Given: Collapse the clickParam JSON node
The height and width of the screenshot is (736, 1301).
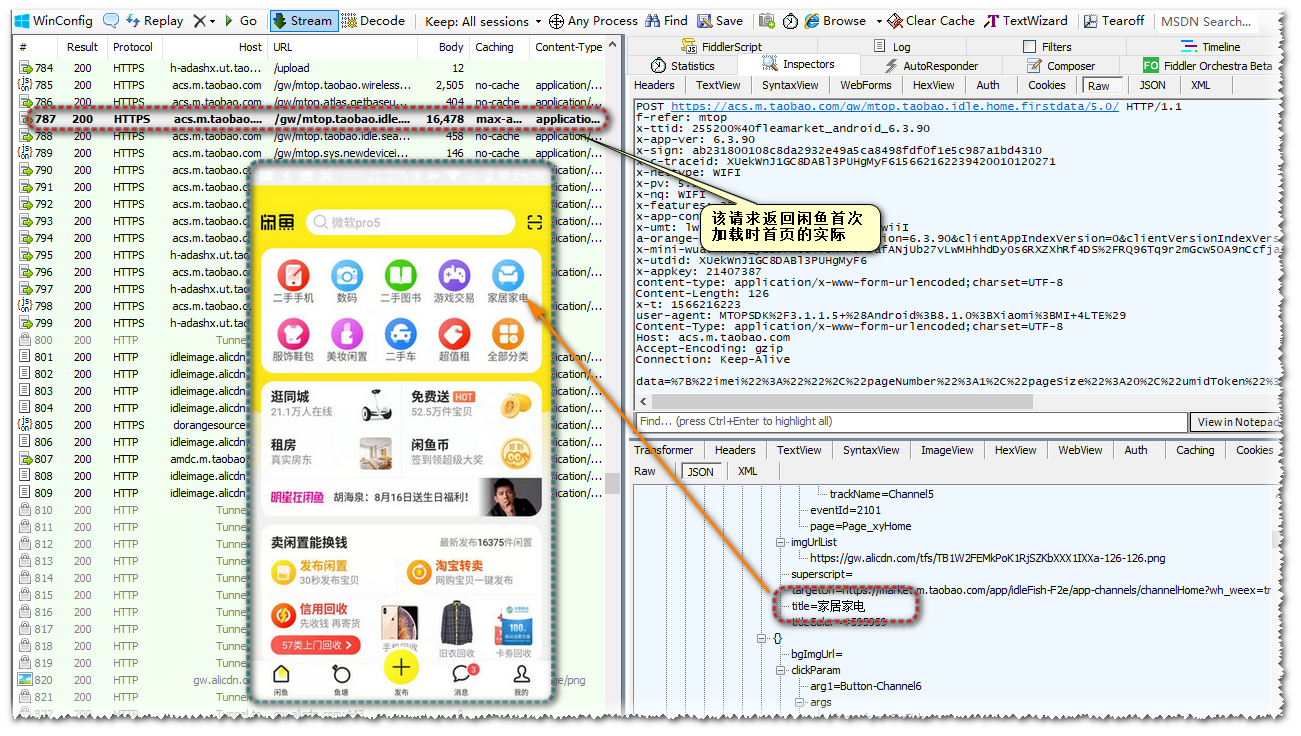Looking at the screenshot, I should tap(782, 670).
